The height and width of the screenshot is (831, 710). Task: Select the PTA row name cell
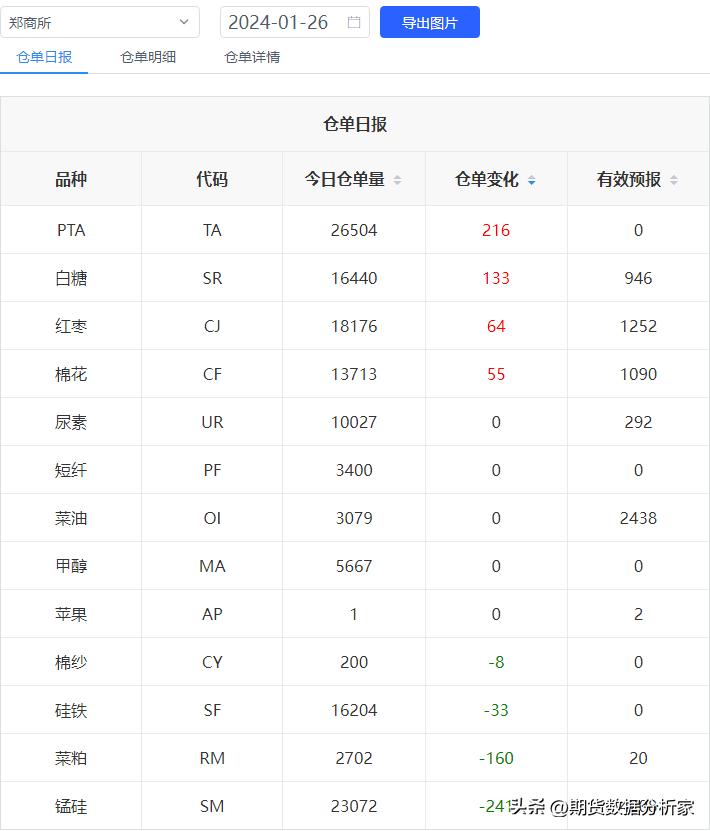(x=71, y=230)
